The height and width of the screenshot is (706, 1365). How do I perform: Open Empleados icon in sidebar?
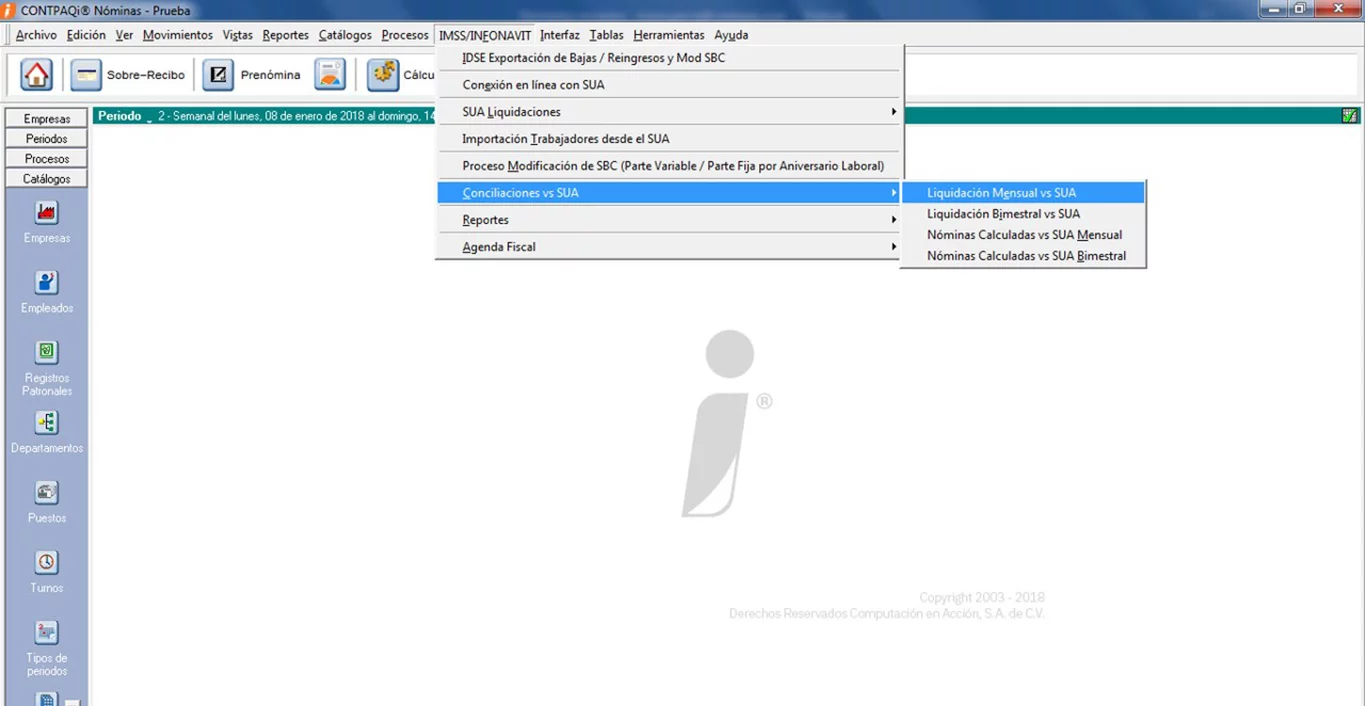[47, 283]
